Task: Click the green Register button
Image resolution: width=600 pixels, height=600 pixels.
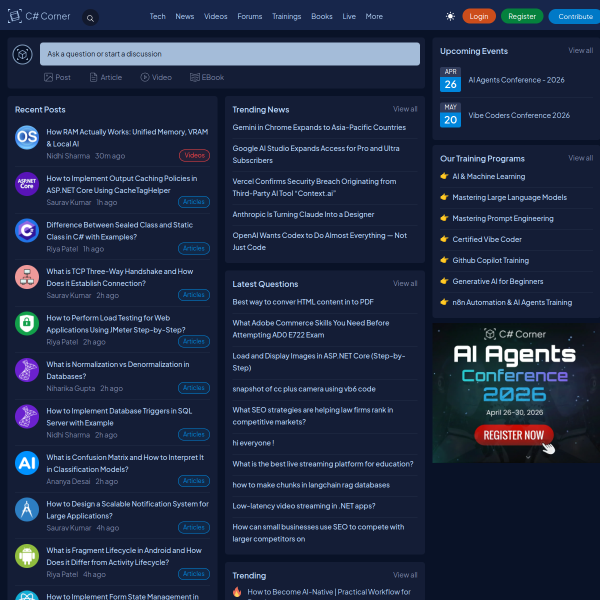Action: pos(521,16)
